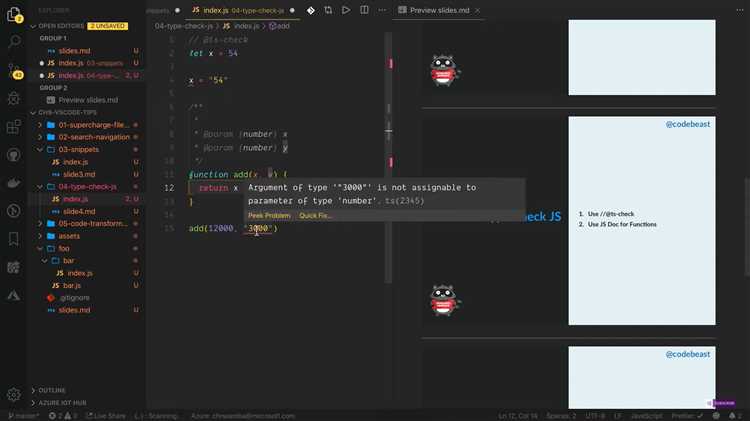Screen dimensions: 750x421
Task: Open the Extensions view
Action: tap(14, 127)
